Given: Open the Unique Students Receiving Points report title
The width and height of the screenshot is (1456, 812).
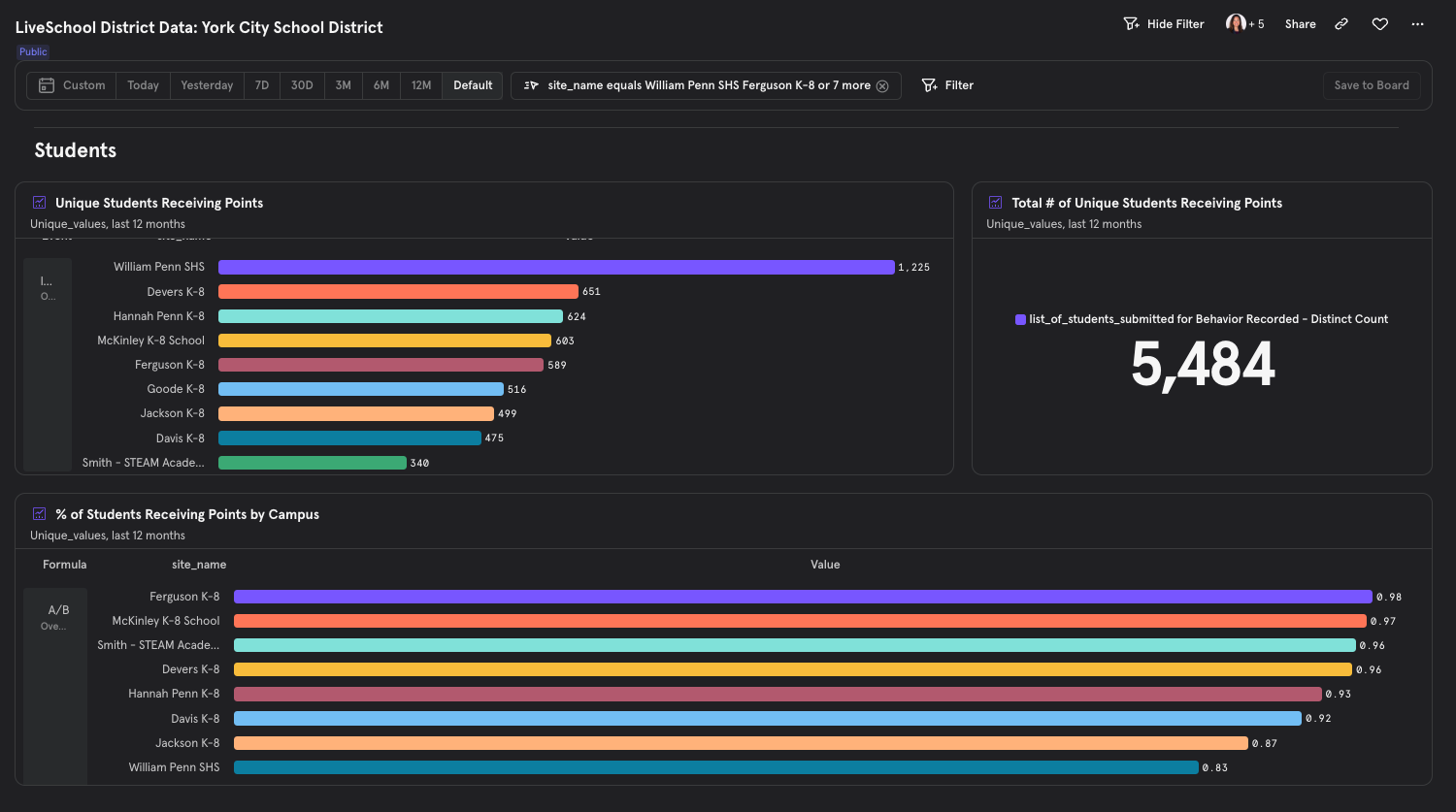Looking at the screenshot, I should (159, 203).
